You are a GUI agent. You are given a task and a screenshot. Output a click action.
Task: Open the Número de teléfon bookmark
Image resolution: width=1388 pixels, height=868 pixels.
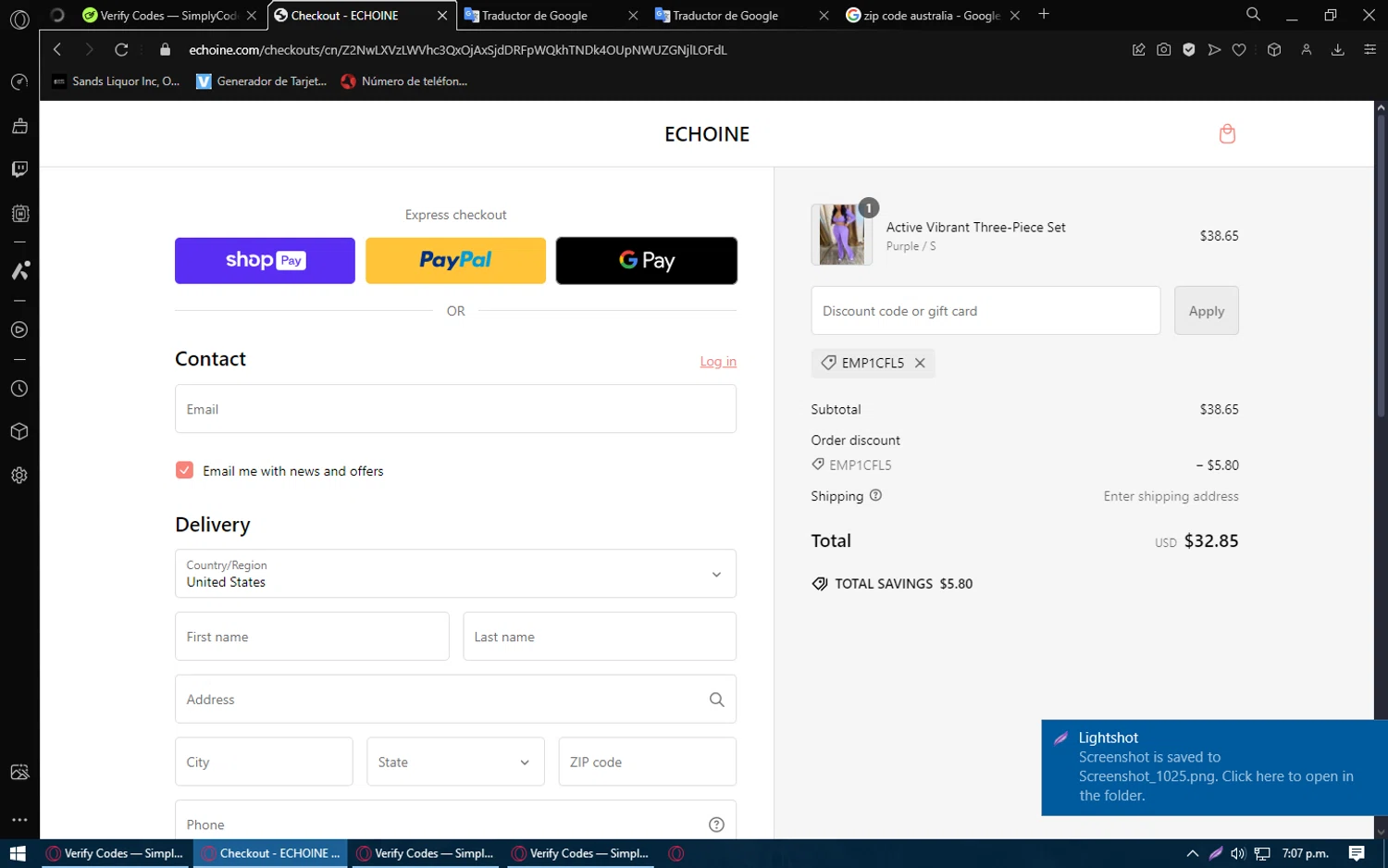pyautogui.click(x=404, y=81)
